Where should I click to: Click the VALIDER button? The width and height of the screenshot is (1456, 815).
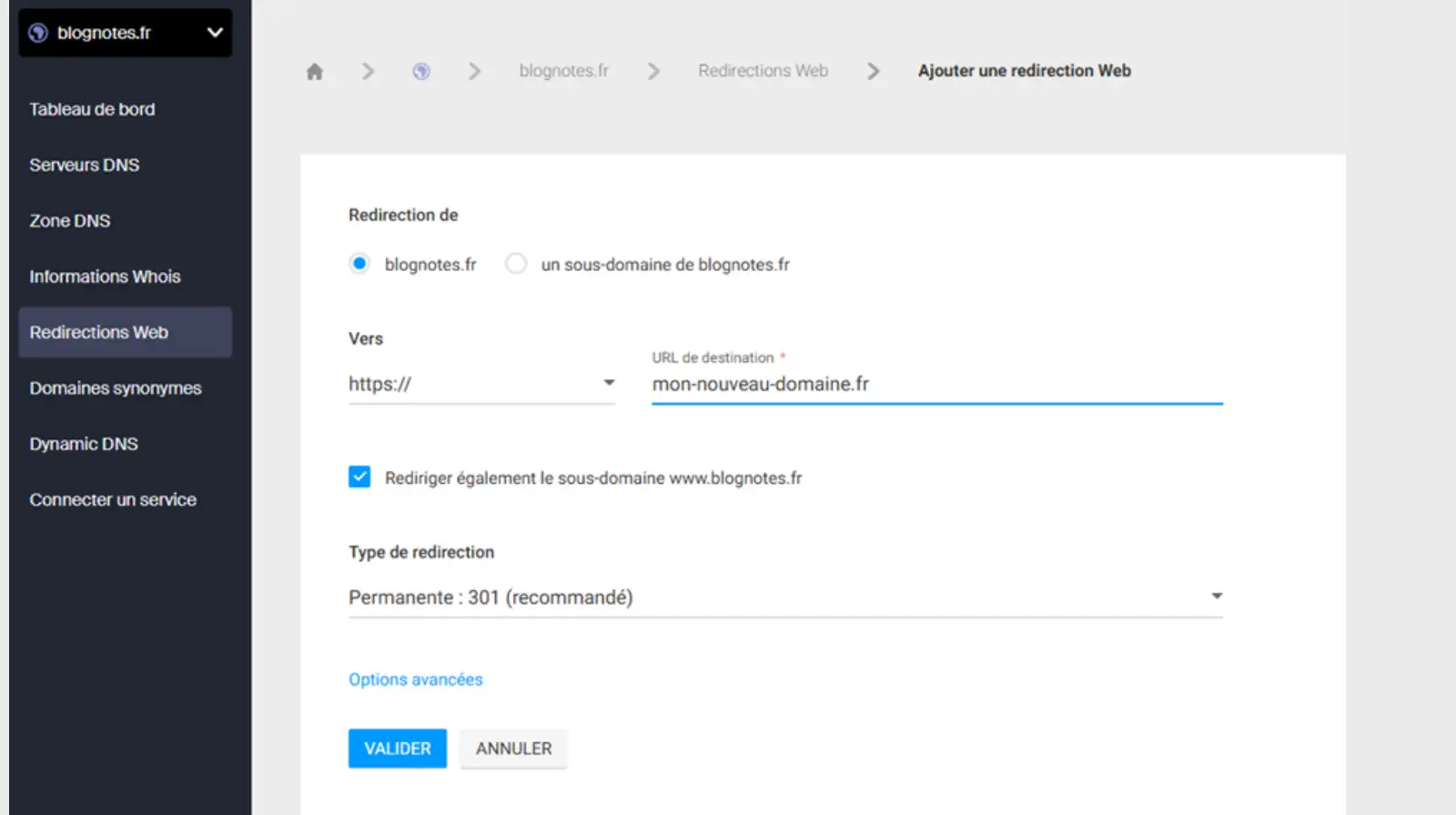397,749
